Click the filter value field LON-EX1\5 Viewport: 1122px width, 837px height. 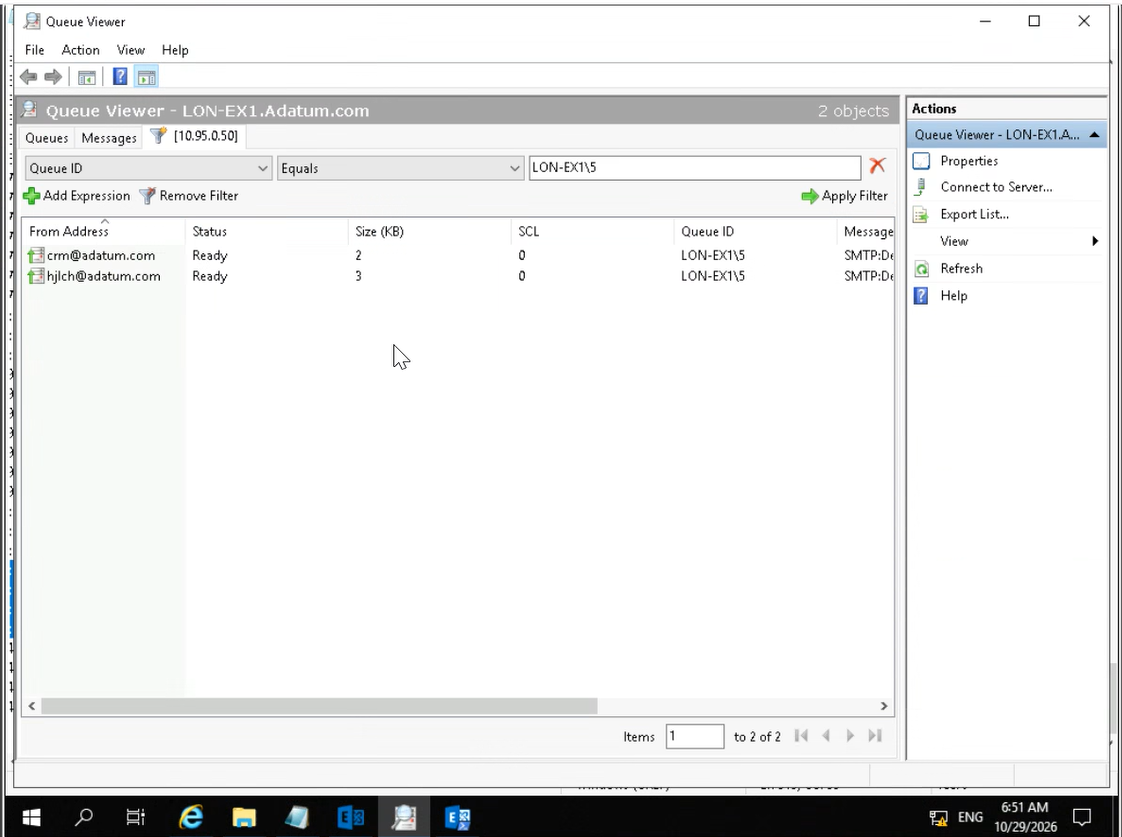695,168
